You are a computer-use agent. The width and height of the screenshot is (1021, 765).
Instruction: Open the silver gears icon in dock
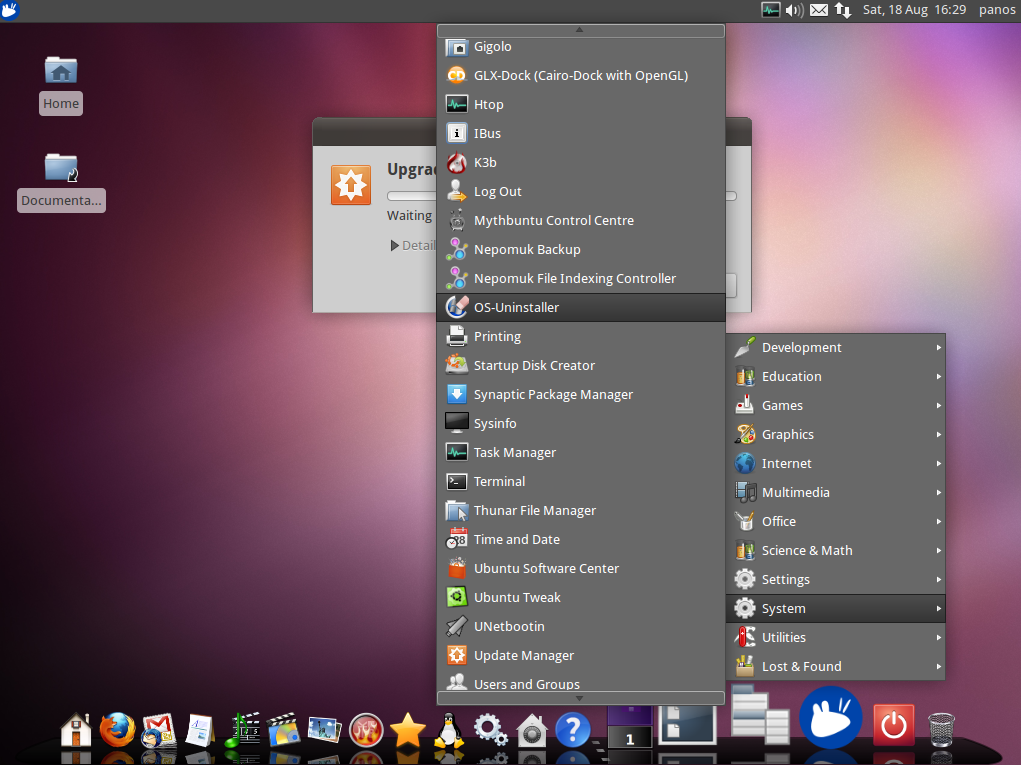point(490,730)
